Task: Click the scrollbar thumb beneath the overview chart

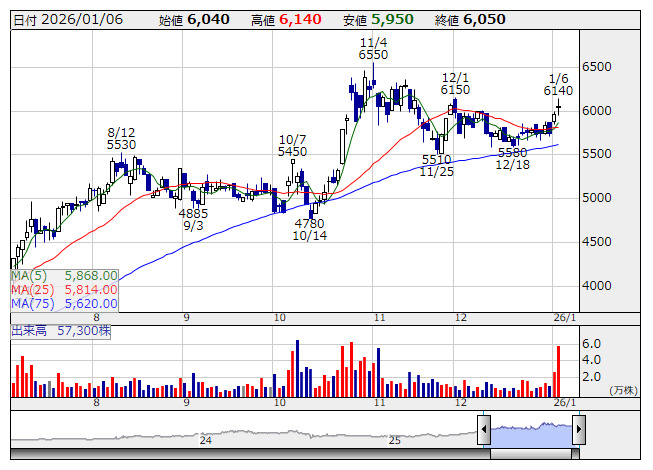Action: [x=531, y=454]
